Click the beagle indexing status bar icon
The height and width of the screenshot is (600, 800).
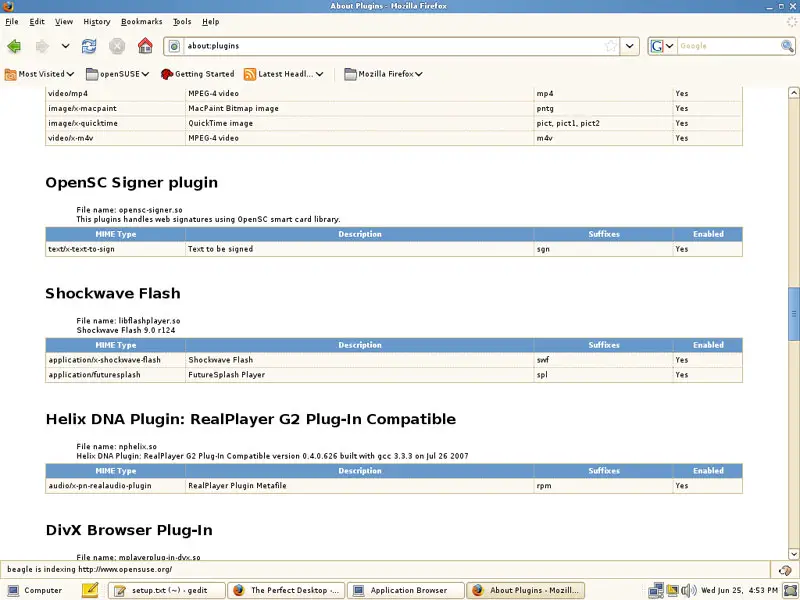pyautogui.click(x=785, y=570)
